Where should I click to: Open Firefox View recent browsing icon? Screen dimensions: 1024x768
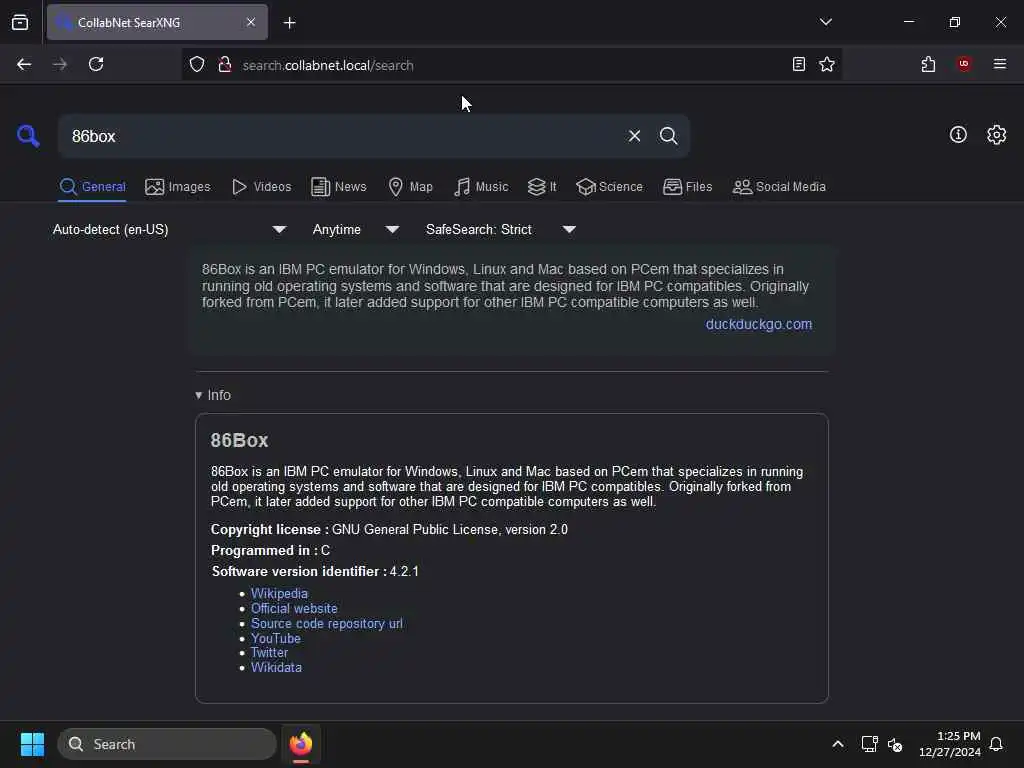pyautogui.click(x=20, y=22)
